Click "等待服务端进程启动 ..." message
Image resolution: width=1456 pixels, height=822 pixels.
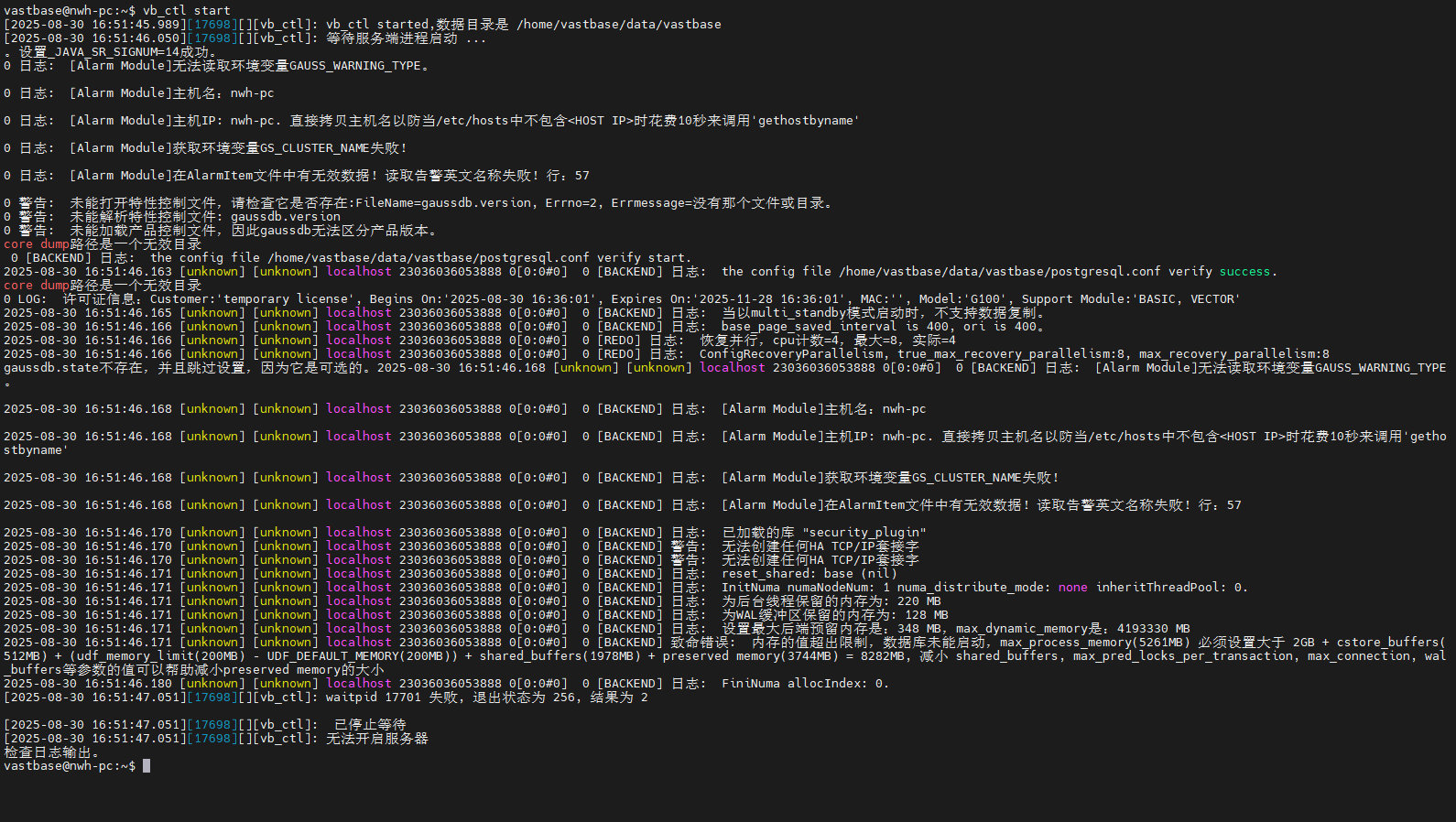(x=406, y=38)
